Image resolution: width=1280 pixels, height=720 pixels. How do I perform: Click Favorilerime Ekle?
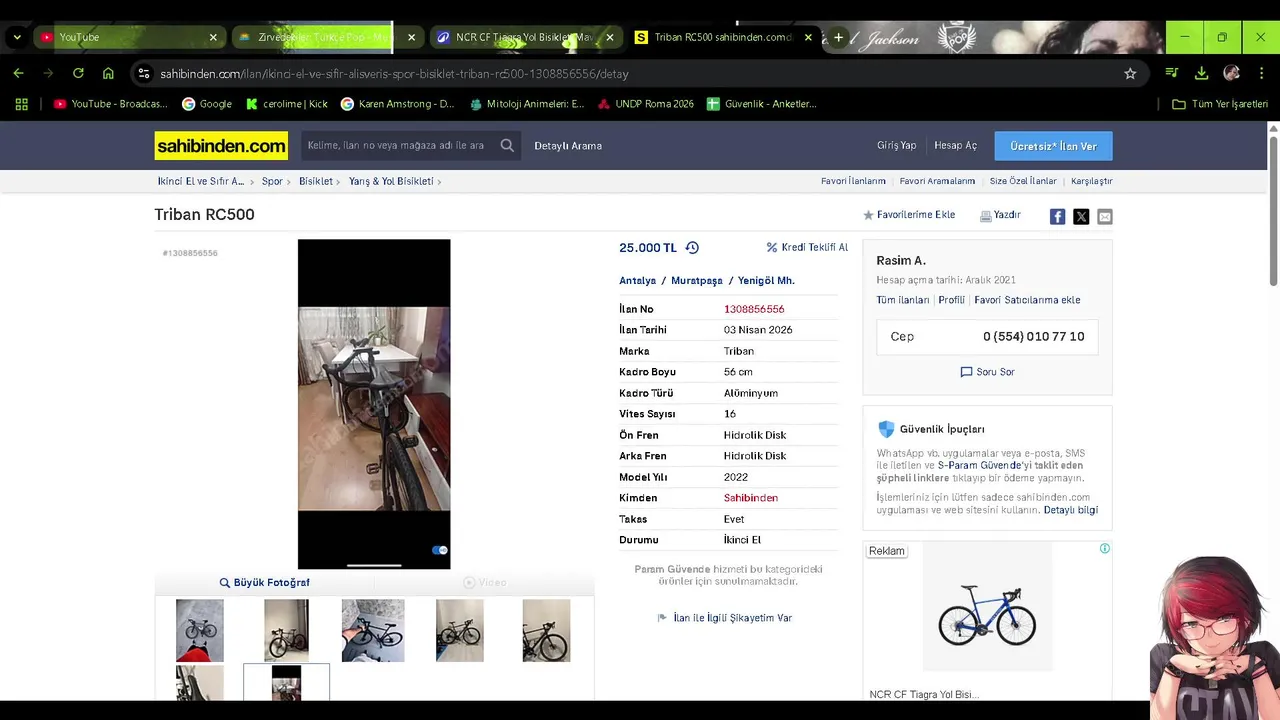click(x=909, y=215)
